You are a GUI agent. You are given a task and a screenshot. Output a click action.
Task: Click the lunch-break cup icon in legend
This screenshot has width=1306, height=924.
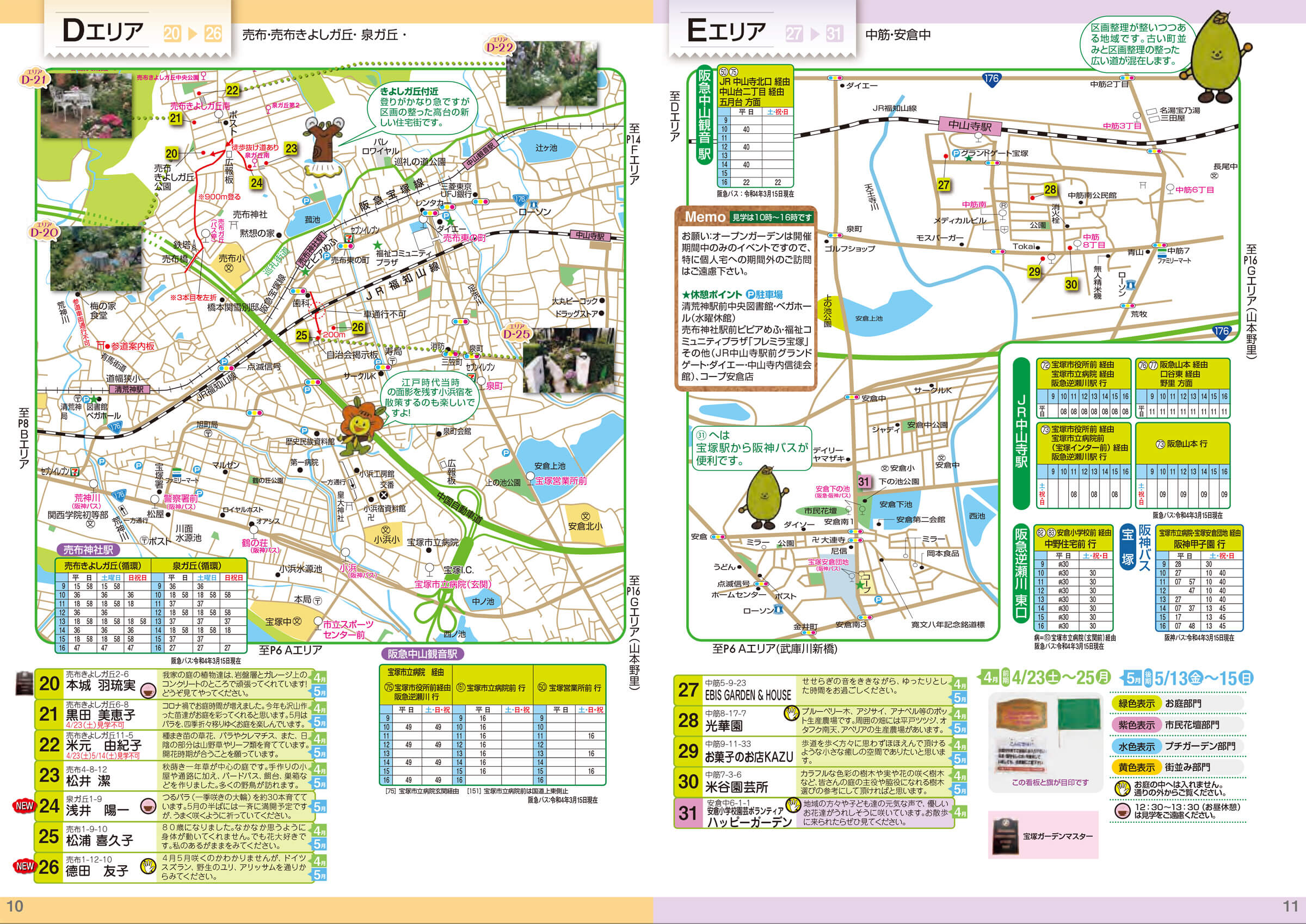click(1122, 810)
